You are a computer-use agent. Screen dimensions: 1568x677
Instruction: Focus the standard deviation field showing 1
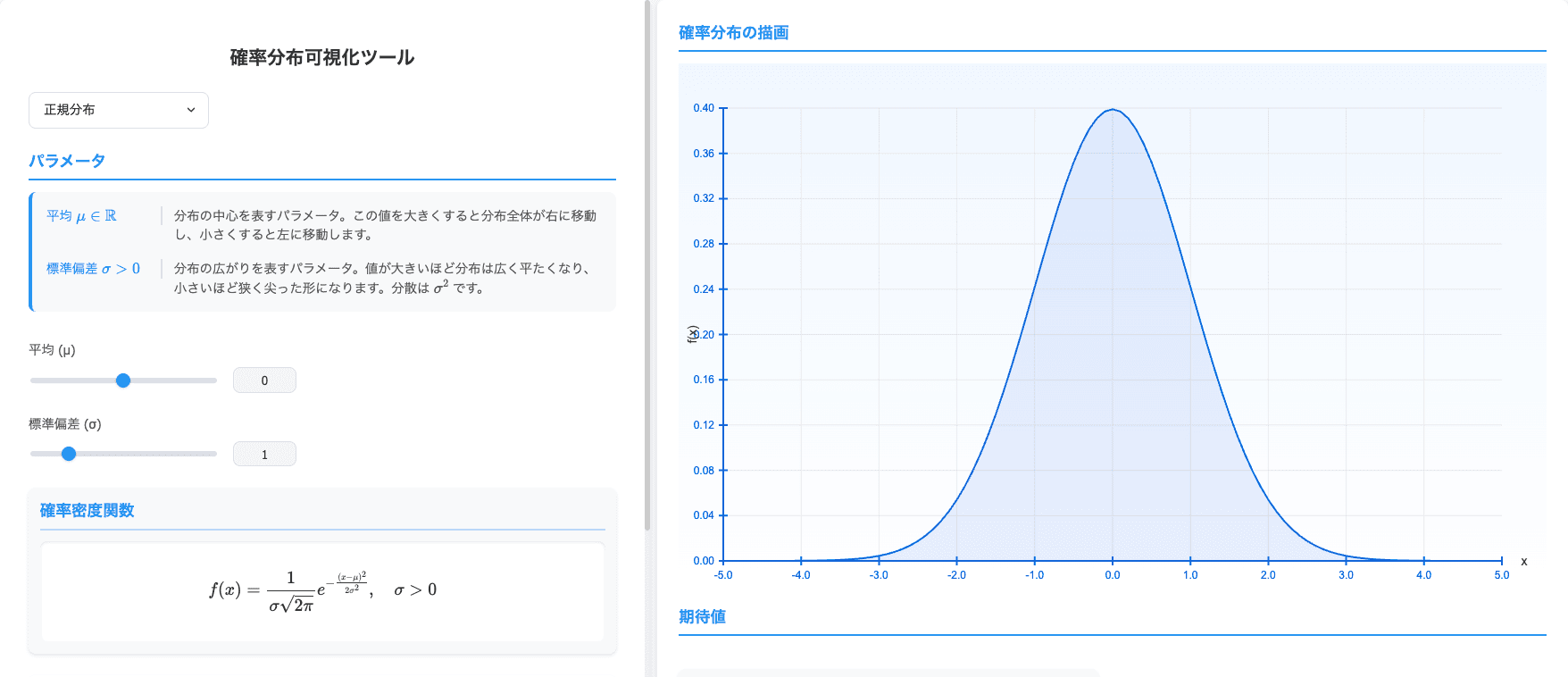pyautogui.click(x=264, y=455)
